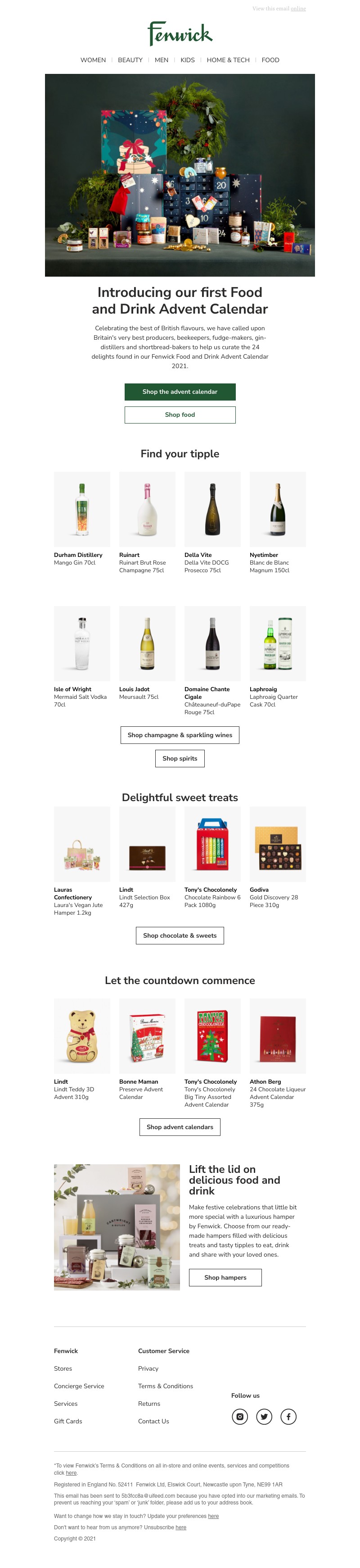Click the advent calendar hero banner

pyautogui.click(x=180, y=175)
